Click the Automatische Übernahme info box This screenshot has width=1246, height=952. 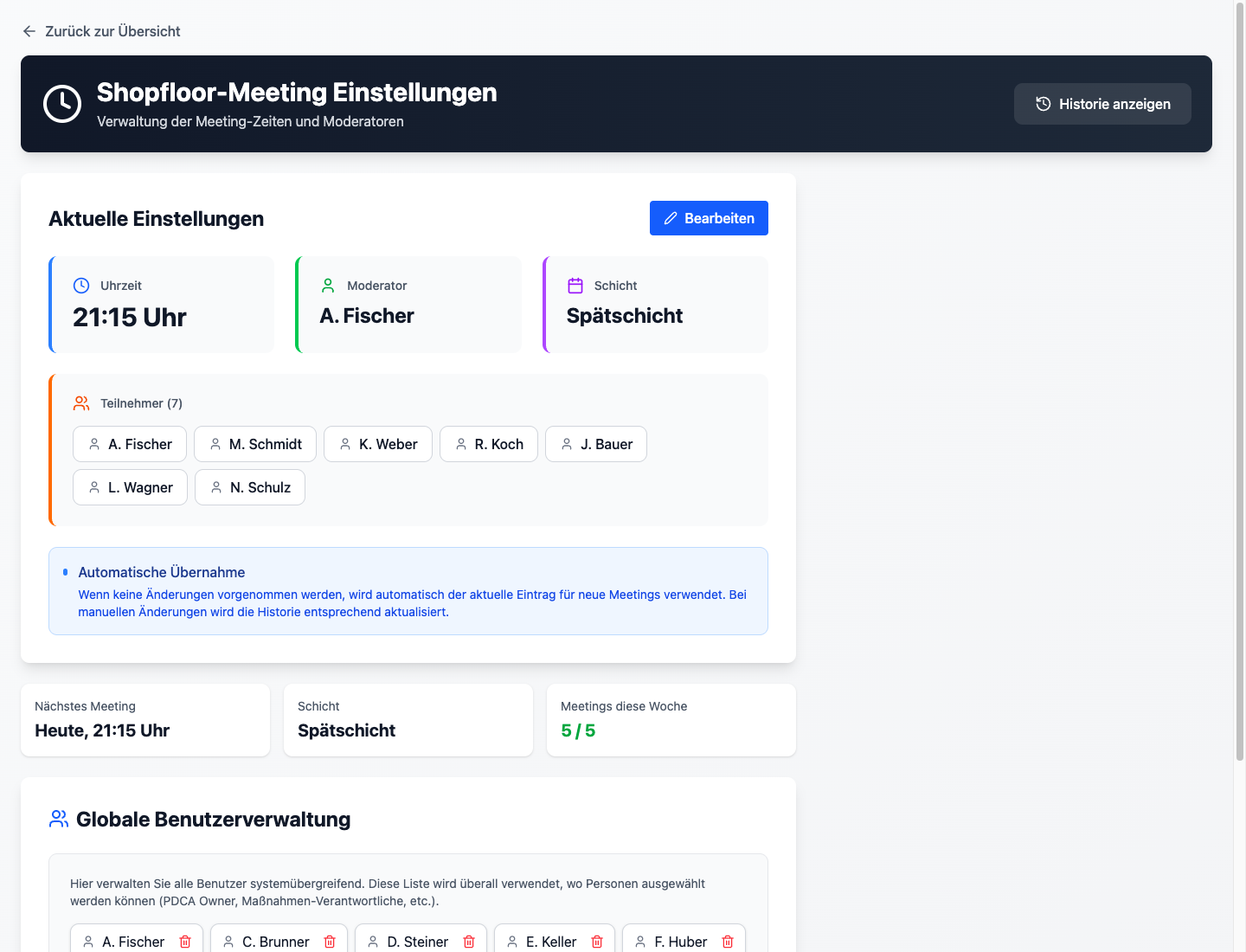pos(408,591)
